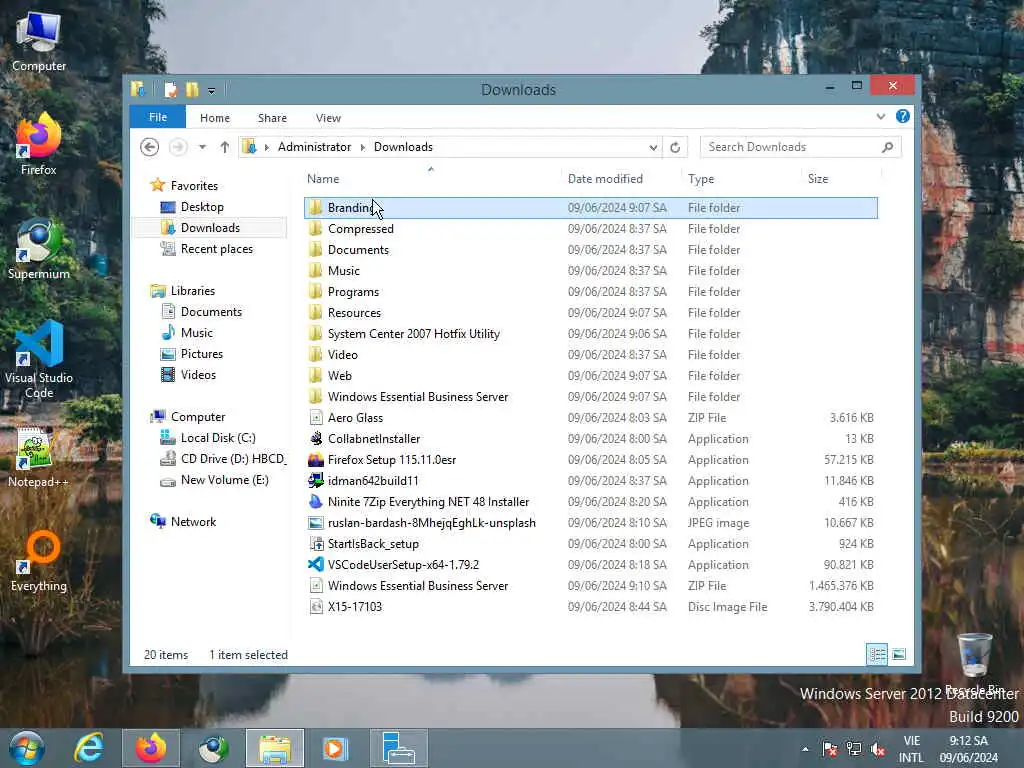This screenshot has width=1024, height=768.
Task: Click Administrator in the address path
Action: pyautogui.click(x=314, y=147)
